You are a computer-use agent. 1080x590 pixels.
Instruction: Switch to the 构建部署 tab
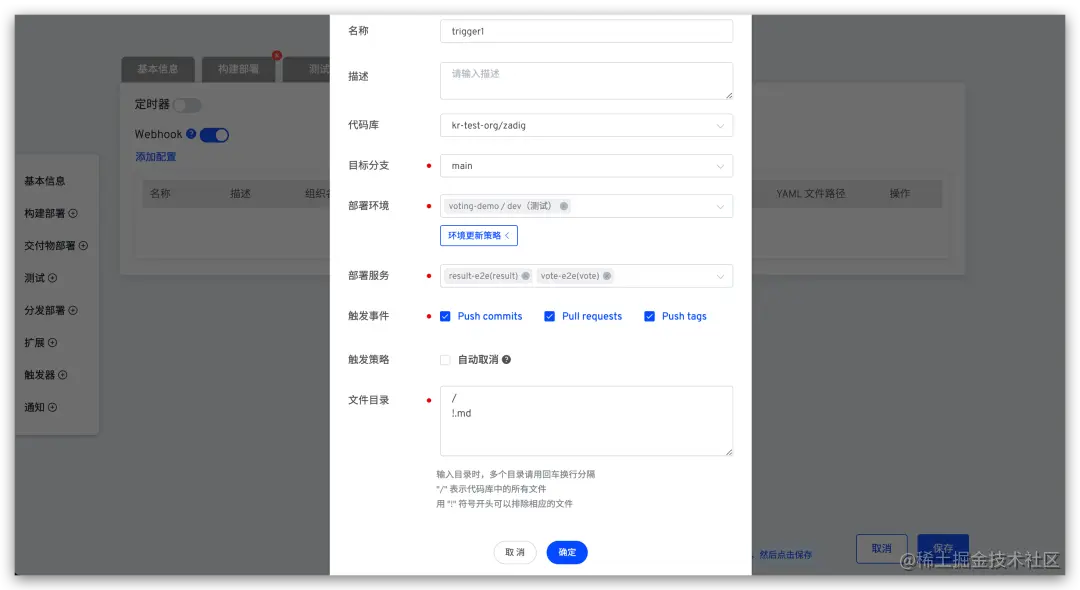239,69
